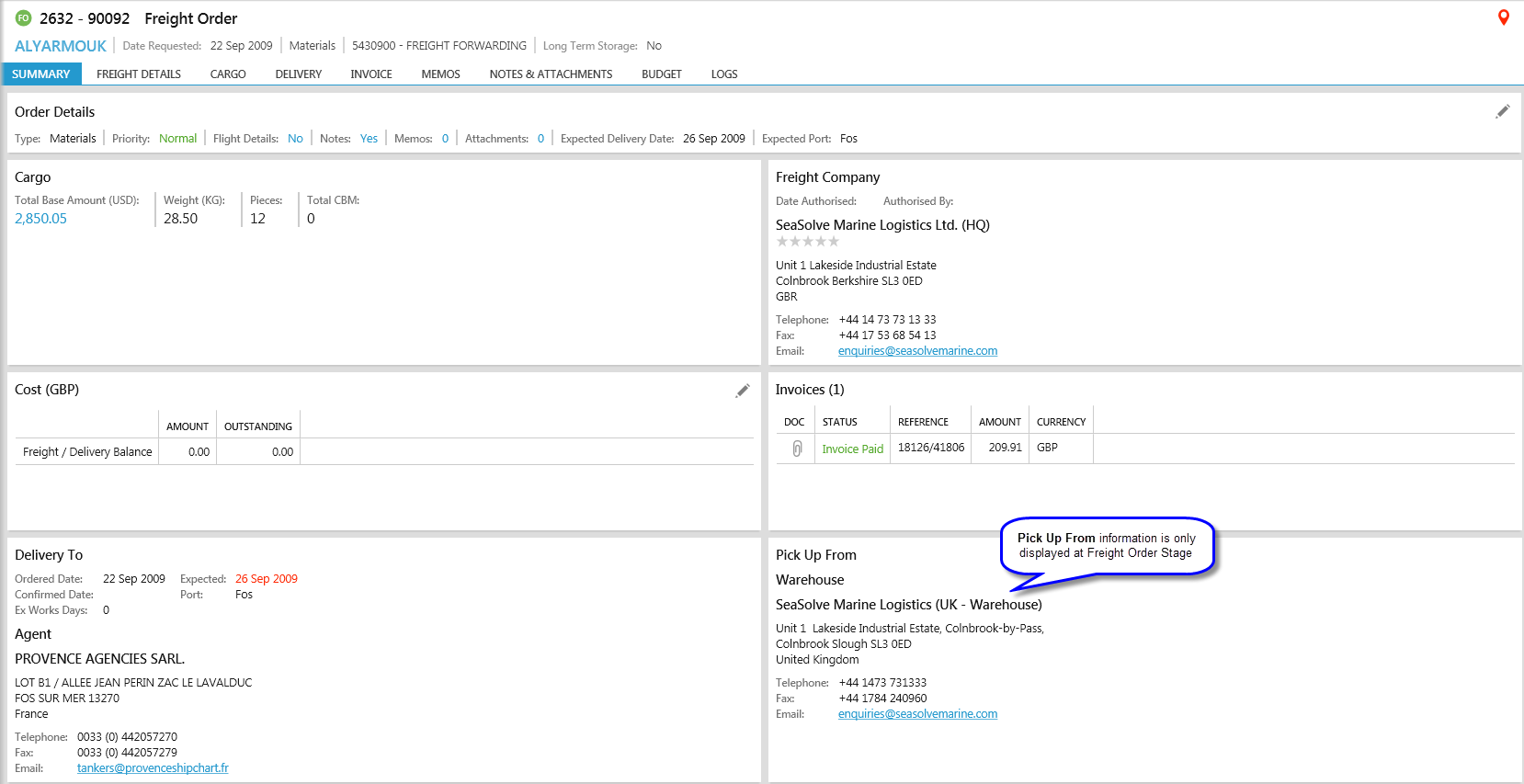The height and width of the screenshot is (784, 1524).
Task: Click the Invoice Paid status link
Action: [x=852, y=449]
